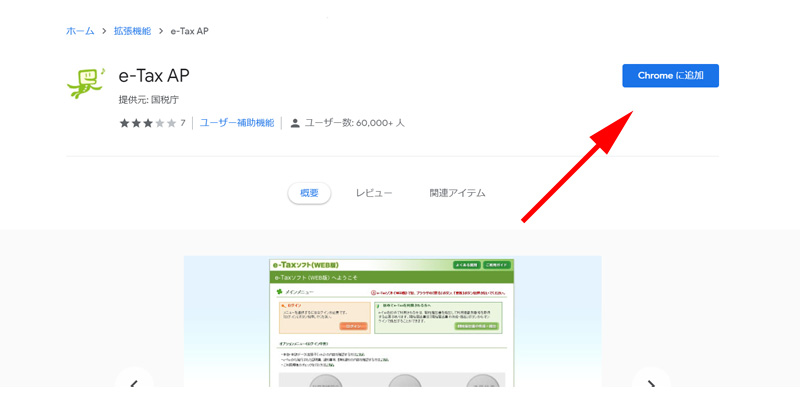The height and width of the screenshot is (400, 800).
Task: Click the e-Tax AP title heading
Action: pos(154,76)
